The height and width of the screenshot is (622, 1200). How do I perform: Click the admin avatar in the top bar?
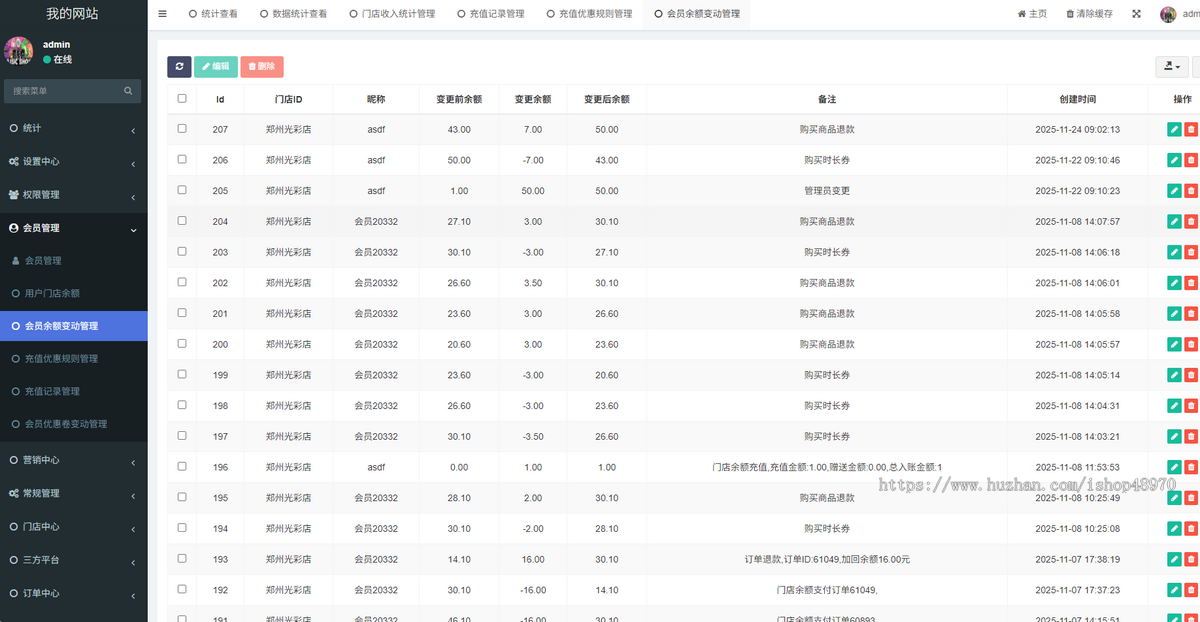point(1168,14)
